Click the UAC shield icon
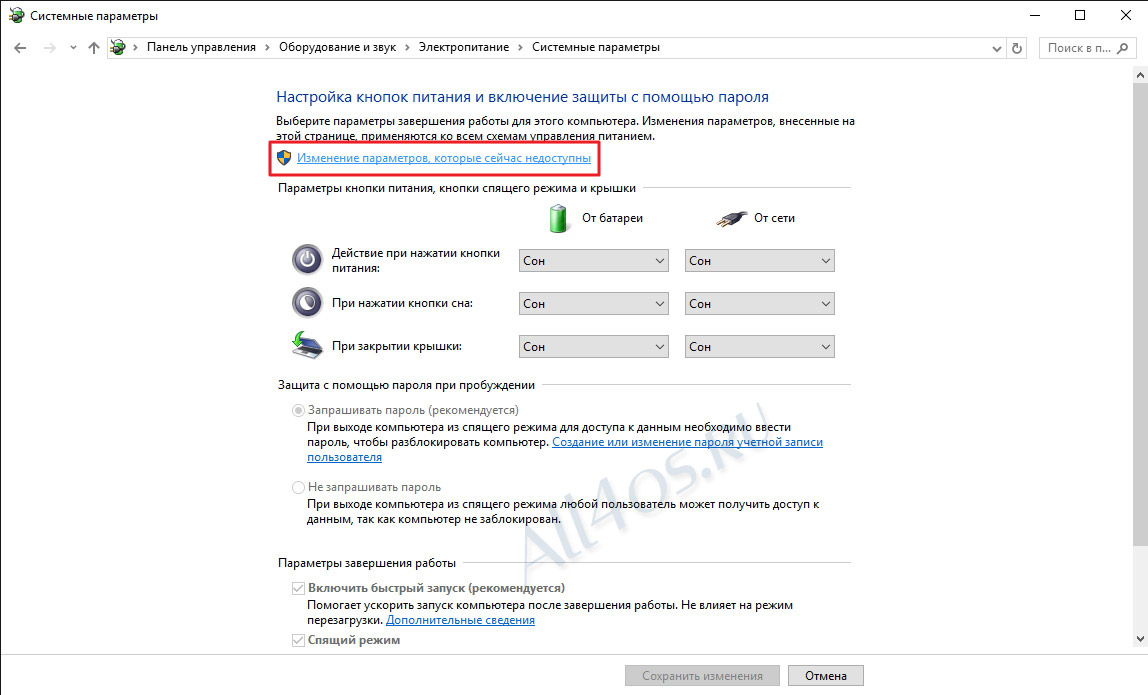 [x=284, y=157]
